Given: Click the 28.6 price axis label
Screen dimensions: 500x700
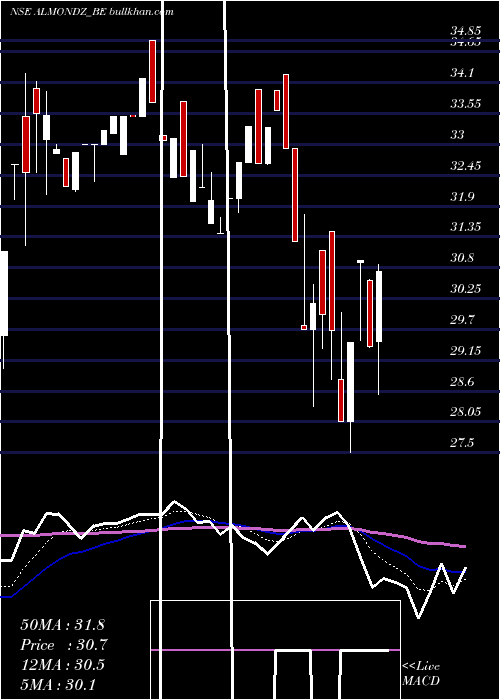Looking at the screenshot, I should tap(461, 382).
